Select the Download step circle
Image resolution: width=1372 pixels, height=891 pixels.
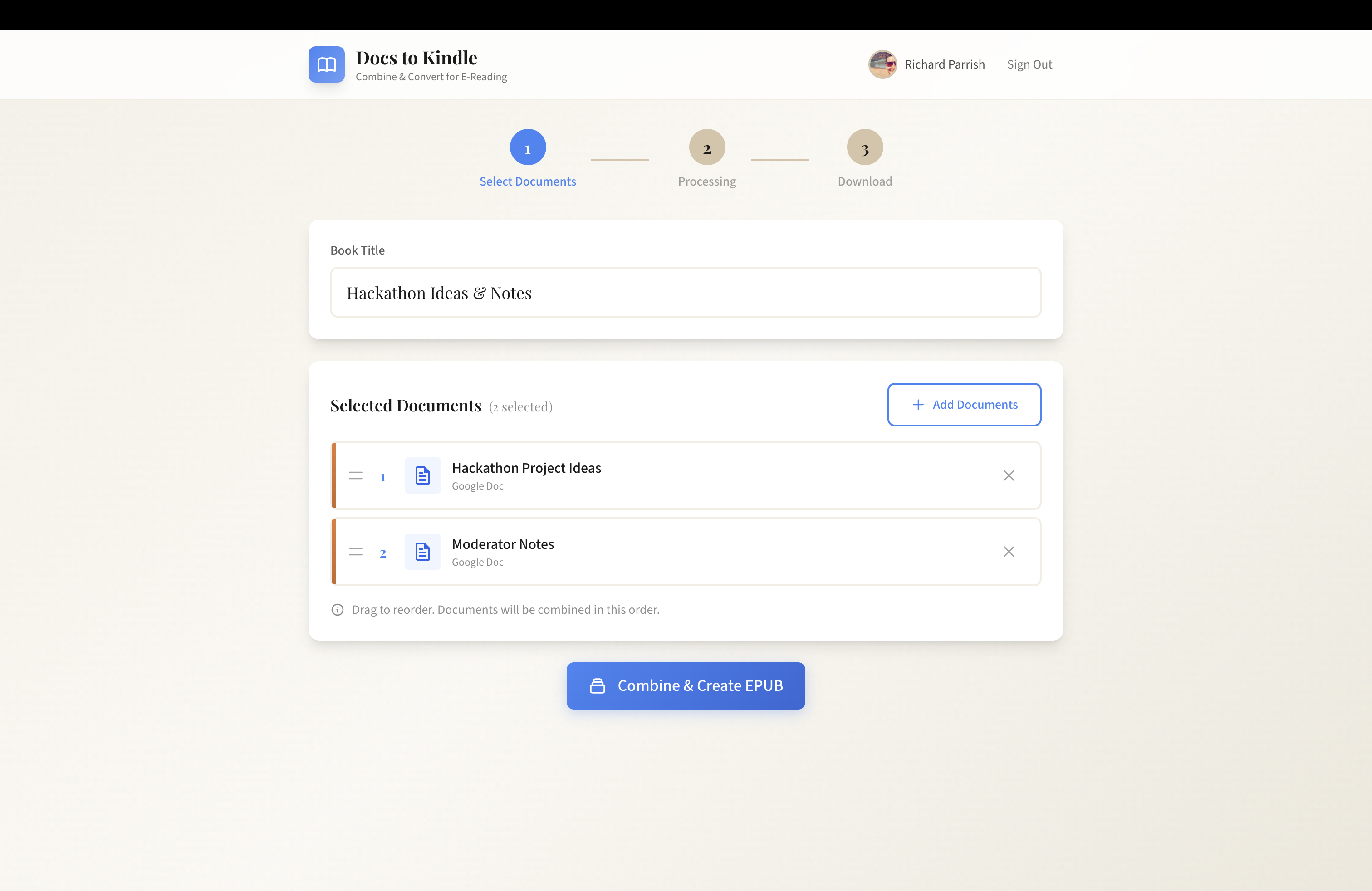[864, 147]
